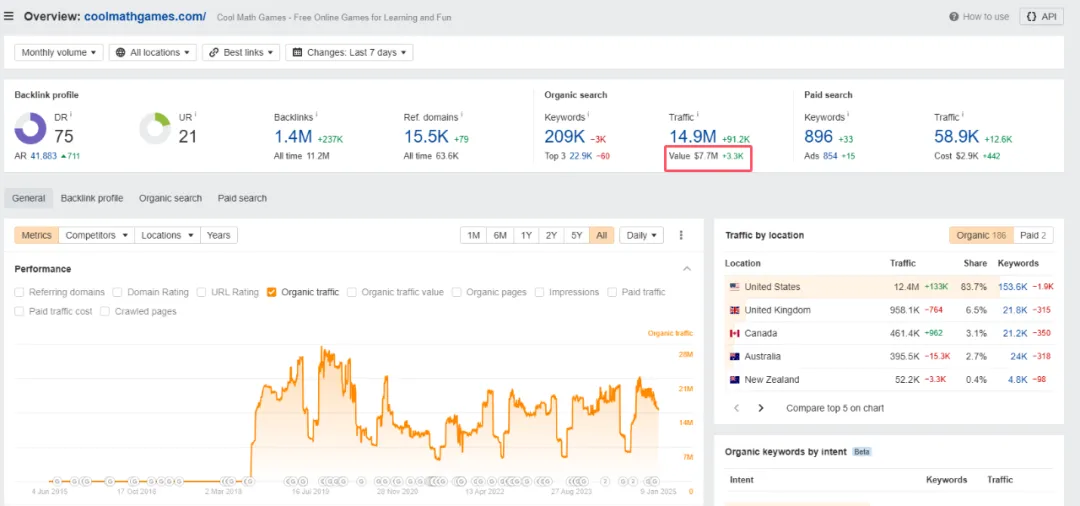1080x506 pixels.
Task: Set chart range to 1M
Action: click(x=473, y=235)
